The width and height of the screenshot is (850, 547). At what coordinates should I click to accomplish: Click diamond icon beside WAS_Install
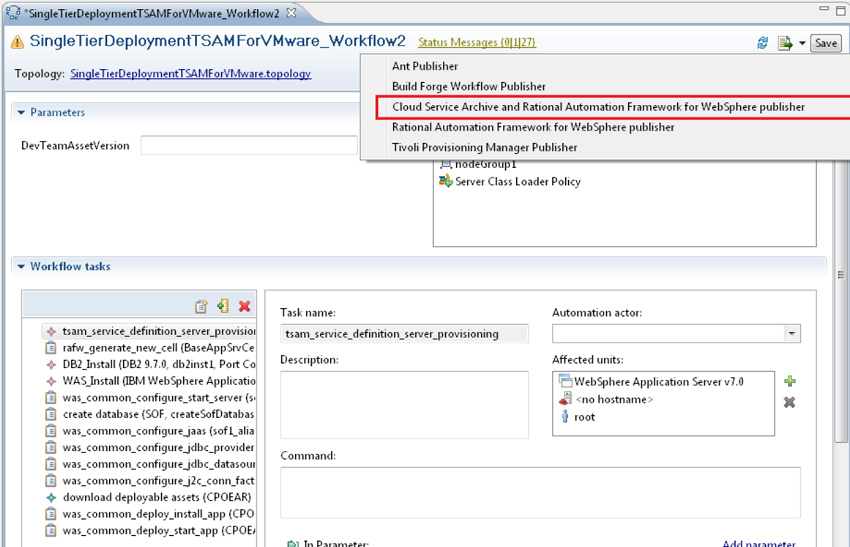51,382
